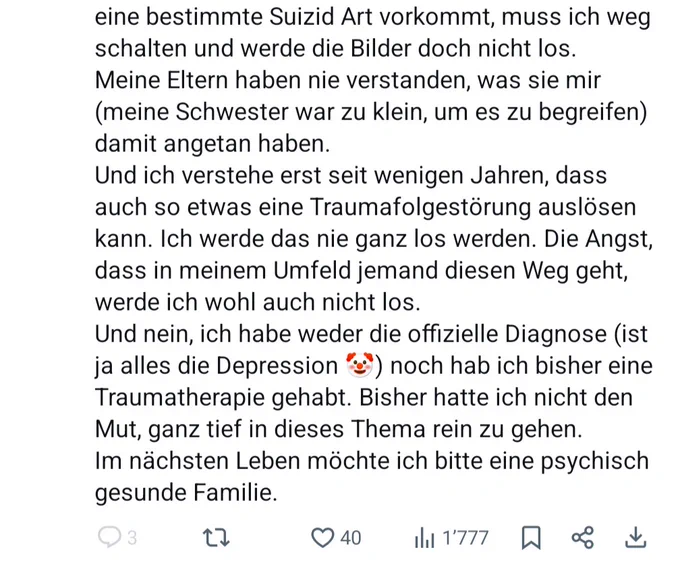This screenshot has width=680, height=567.
Task: Open view statistics bar chart icon
Action: tap(424, 538)
